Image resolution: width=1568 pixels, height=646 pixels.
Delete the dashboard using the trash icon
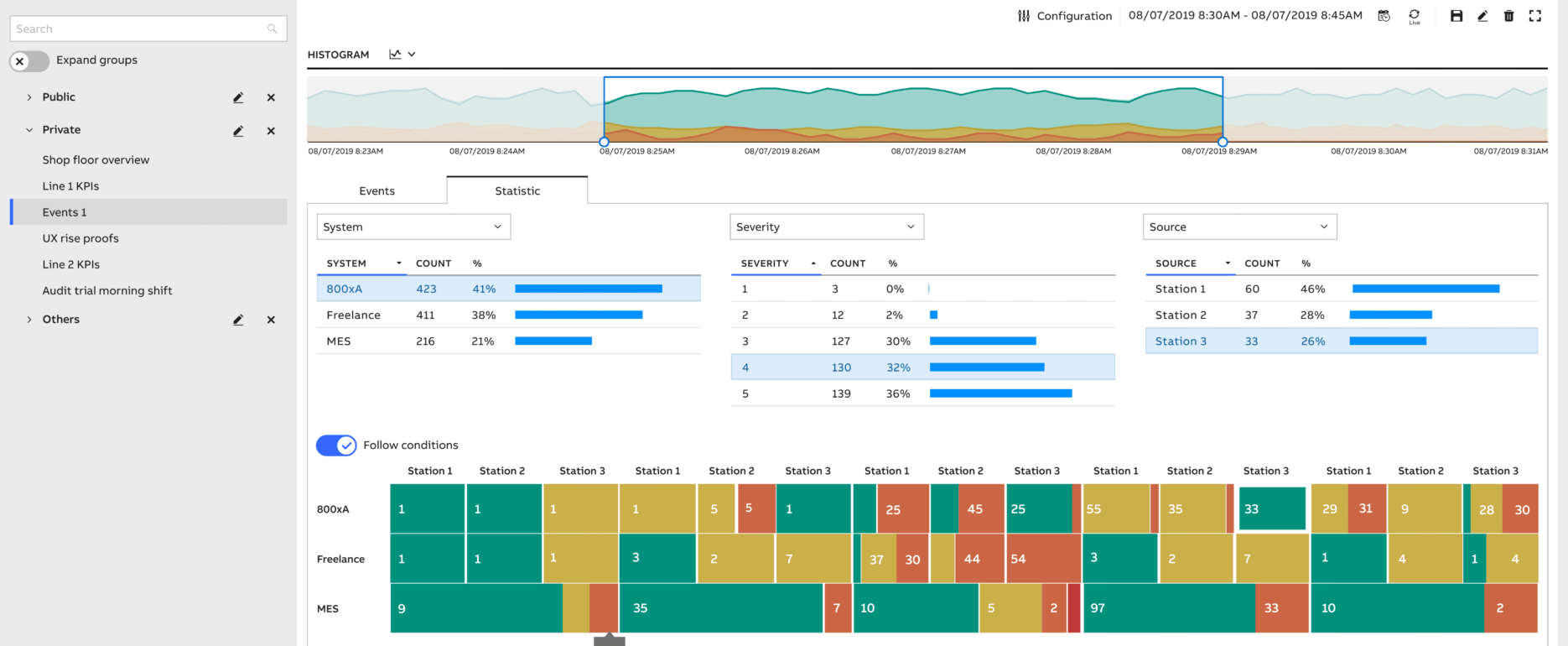point(1508,16)
